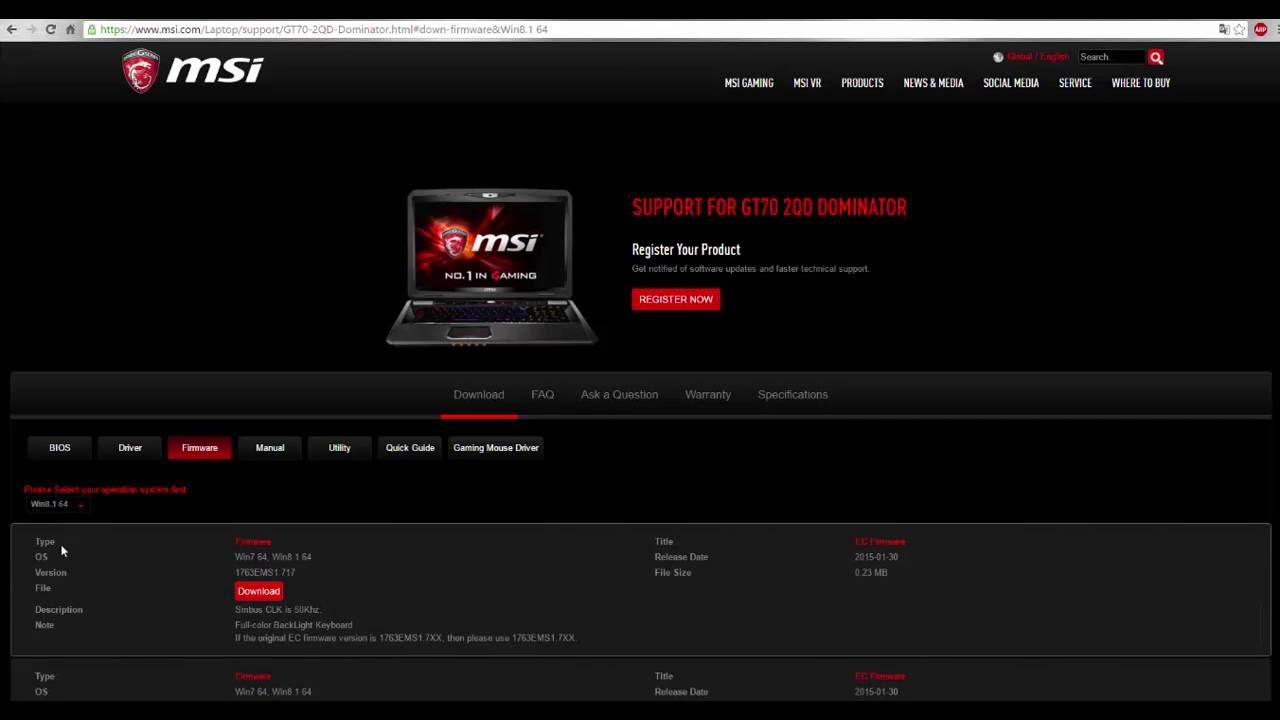
Task: Select the Quick Guide download category
Action: [x=410, y=448]
